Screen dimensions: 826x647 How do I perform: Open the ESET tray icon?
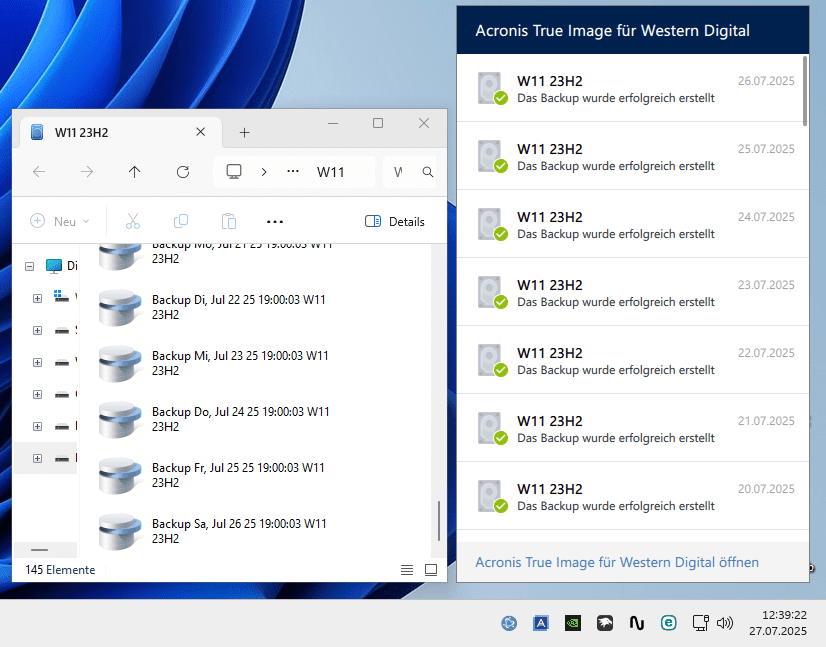[x=668, y=623]
